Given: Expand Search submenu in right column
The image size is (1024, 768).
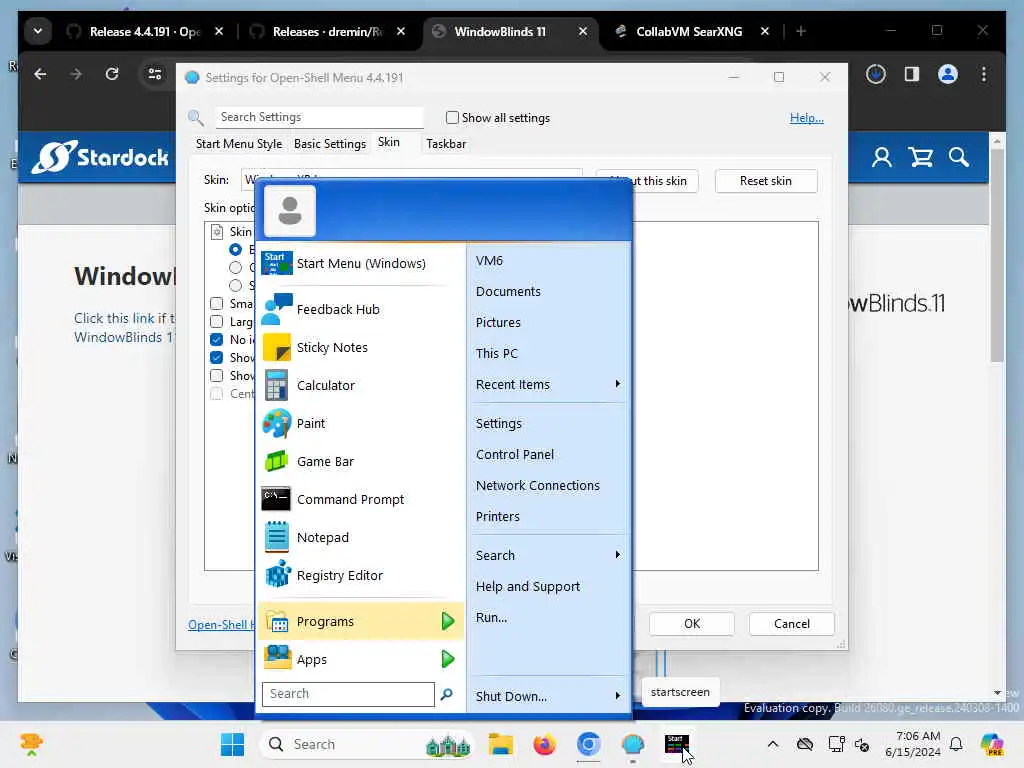Looking at the screenshot, I should click(617, 555).
